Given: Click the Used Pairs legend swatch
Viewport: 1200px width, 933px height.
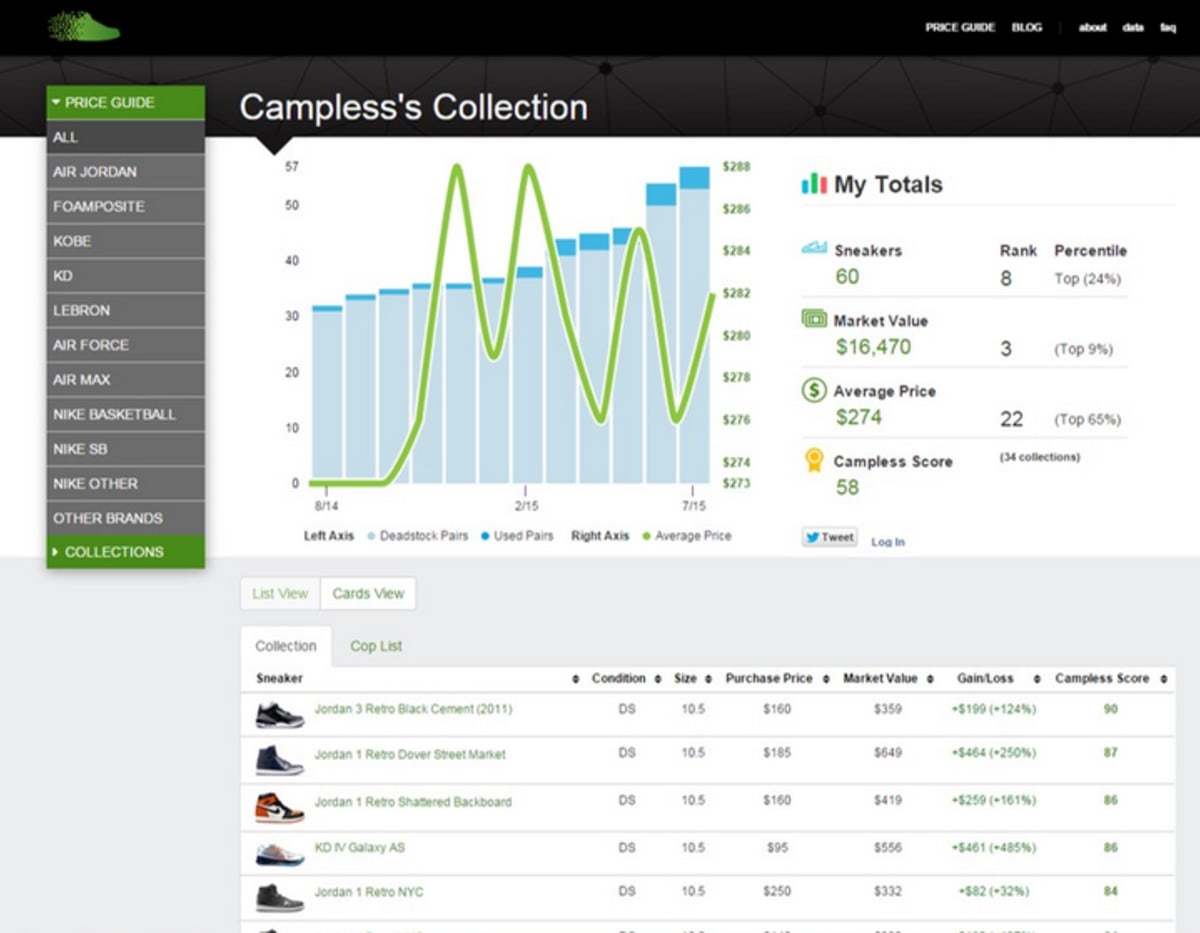Looking at the screenshot, I should [x=485, y=536].
